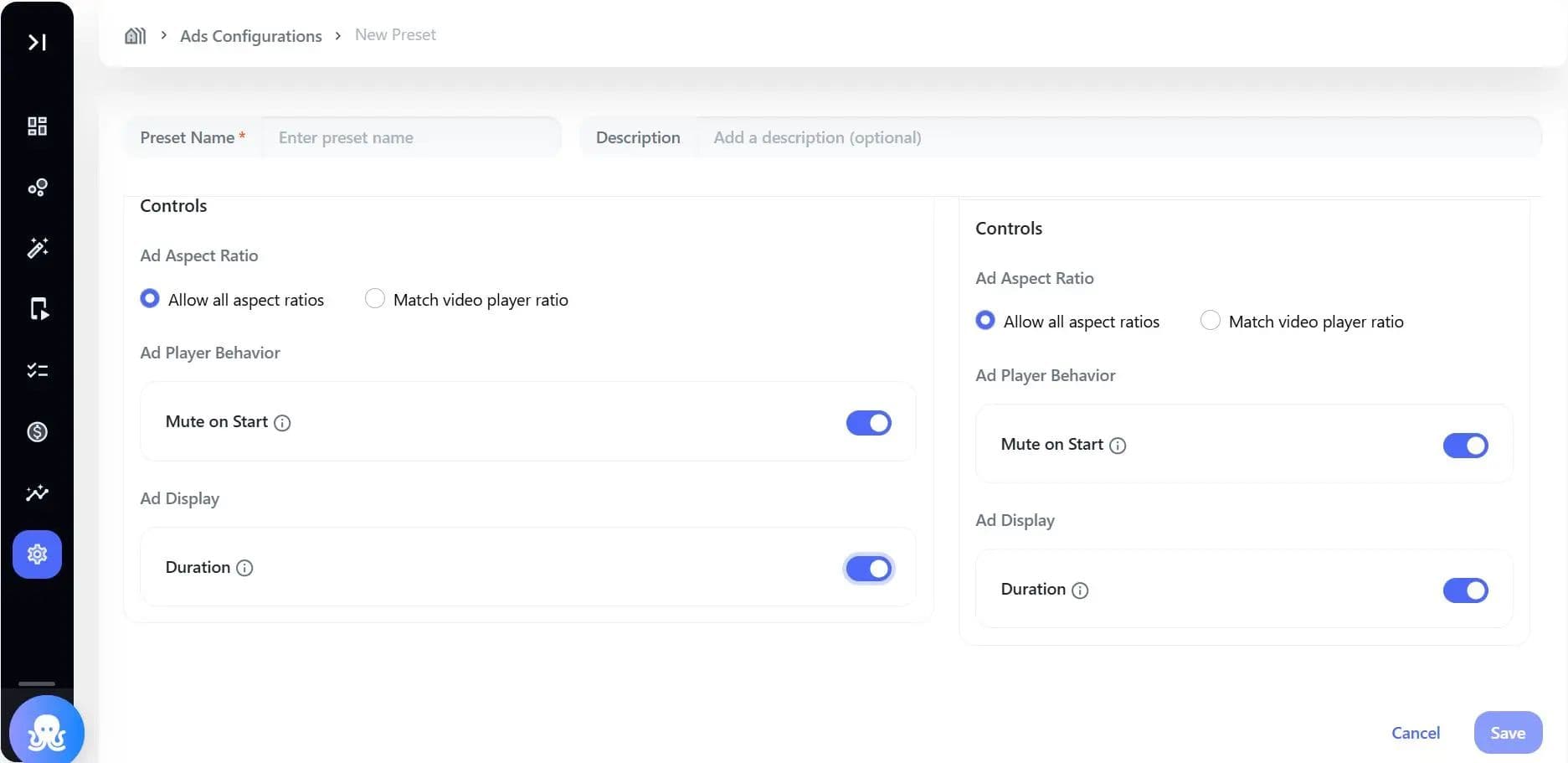This screenshot has height=763, width=1568.
Task: Open the video player device icon in sidebar
Action: click(x=39, y=309)
